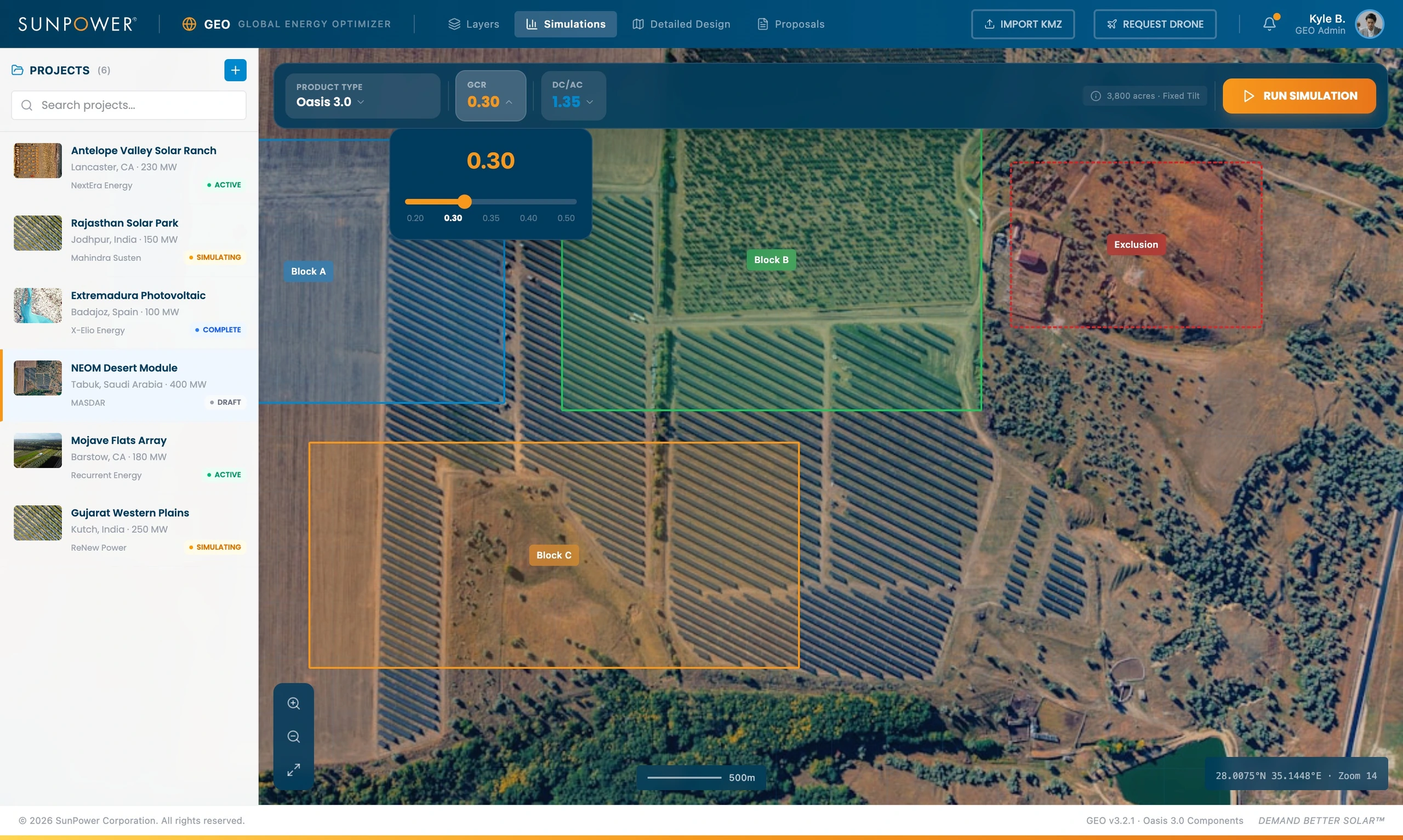The image size is (1403, 840).
Task: Click the info icon beside 3,800 acres
Action: [1096, 96]
